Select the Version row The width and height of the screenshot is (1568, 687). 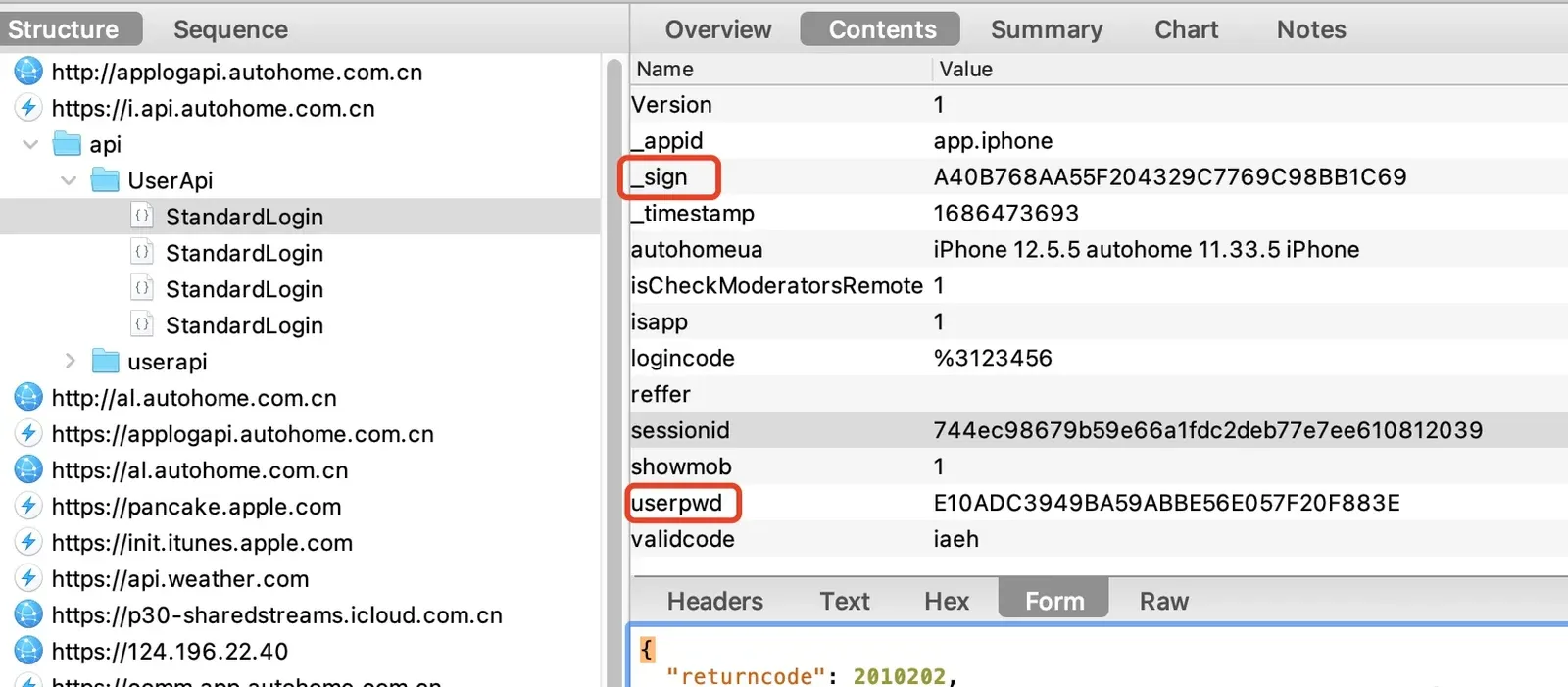(x=1099, y=105)
